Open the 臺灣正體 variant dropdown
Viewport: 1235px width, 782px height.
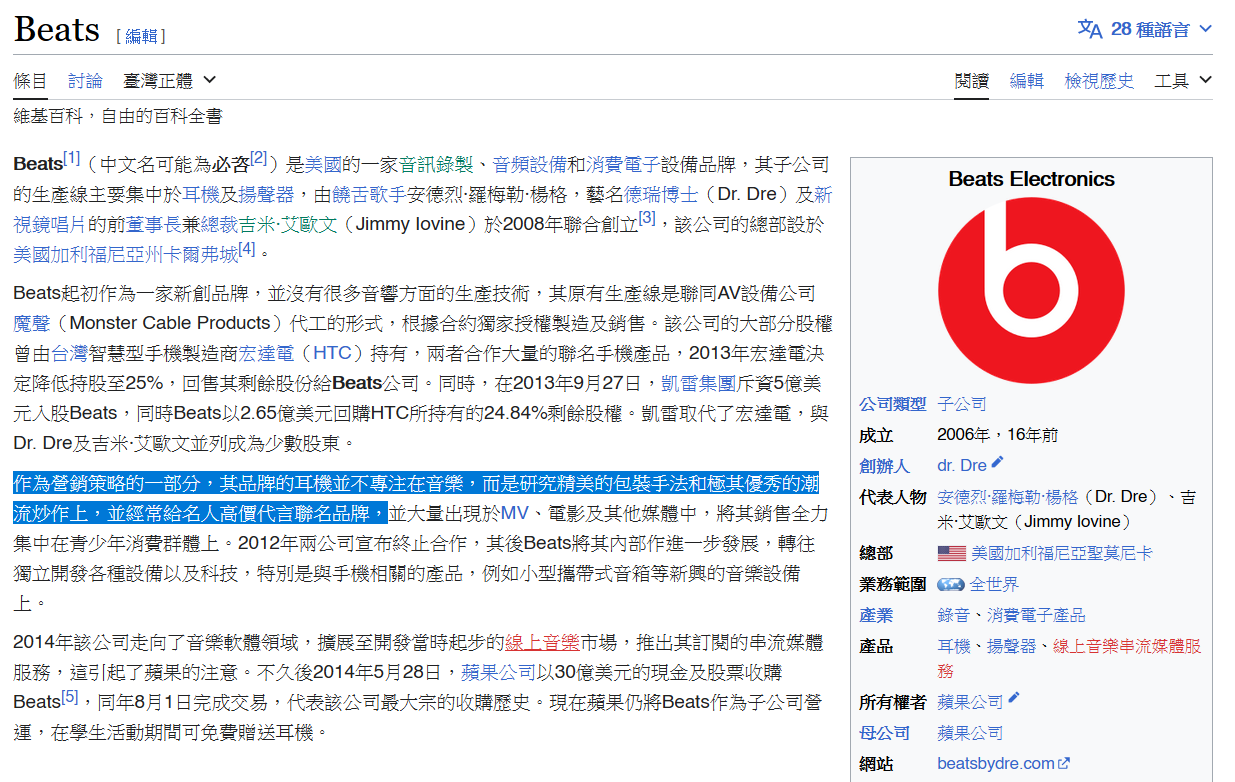(169, 80)
